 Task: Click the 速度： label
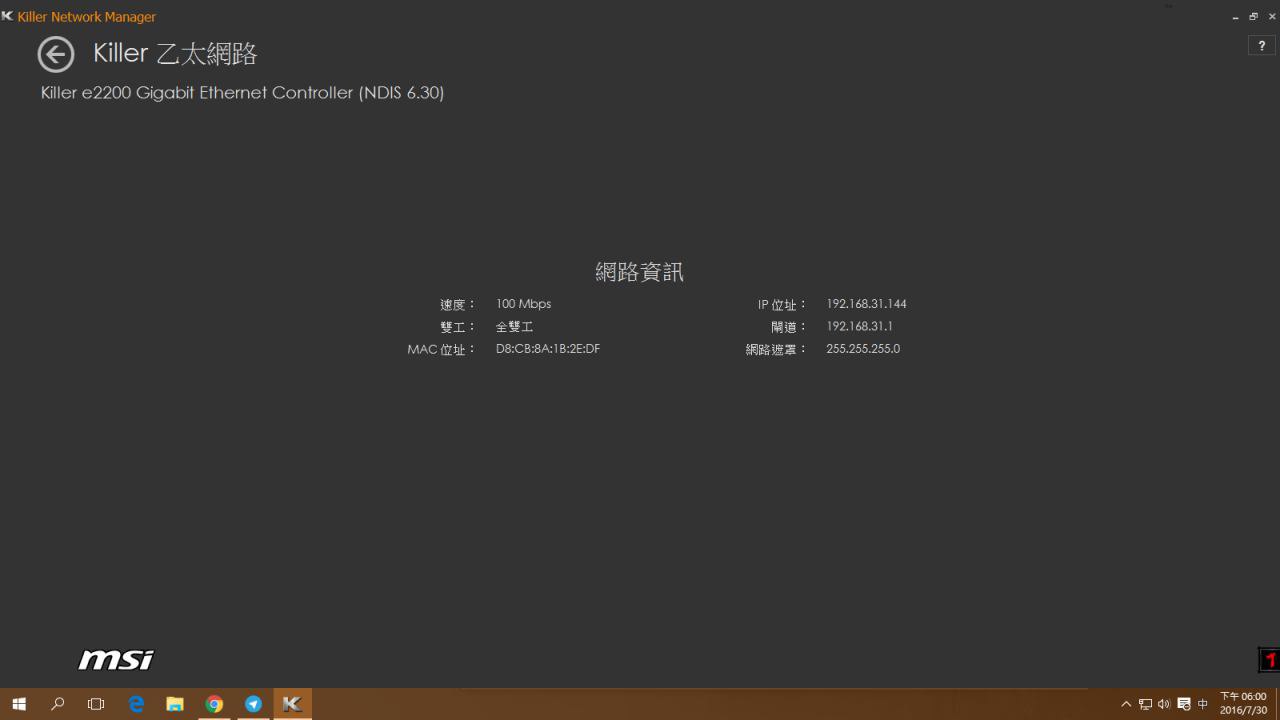(459, 305)
